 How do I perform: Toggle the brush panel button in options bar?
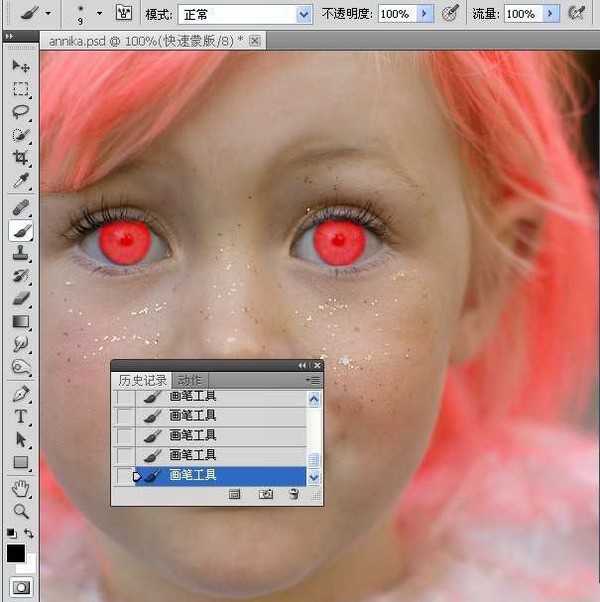(124, 14)
